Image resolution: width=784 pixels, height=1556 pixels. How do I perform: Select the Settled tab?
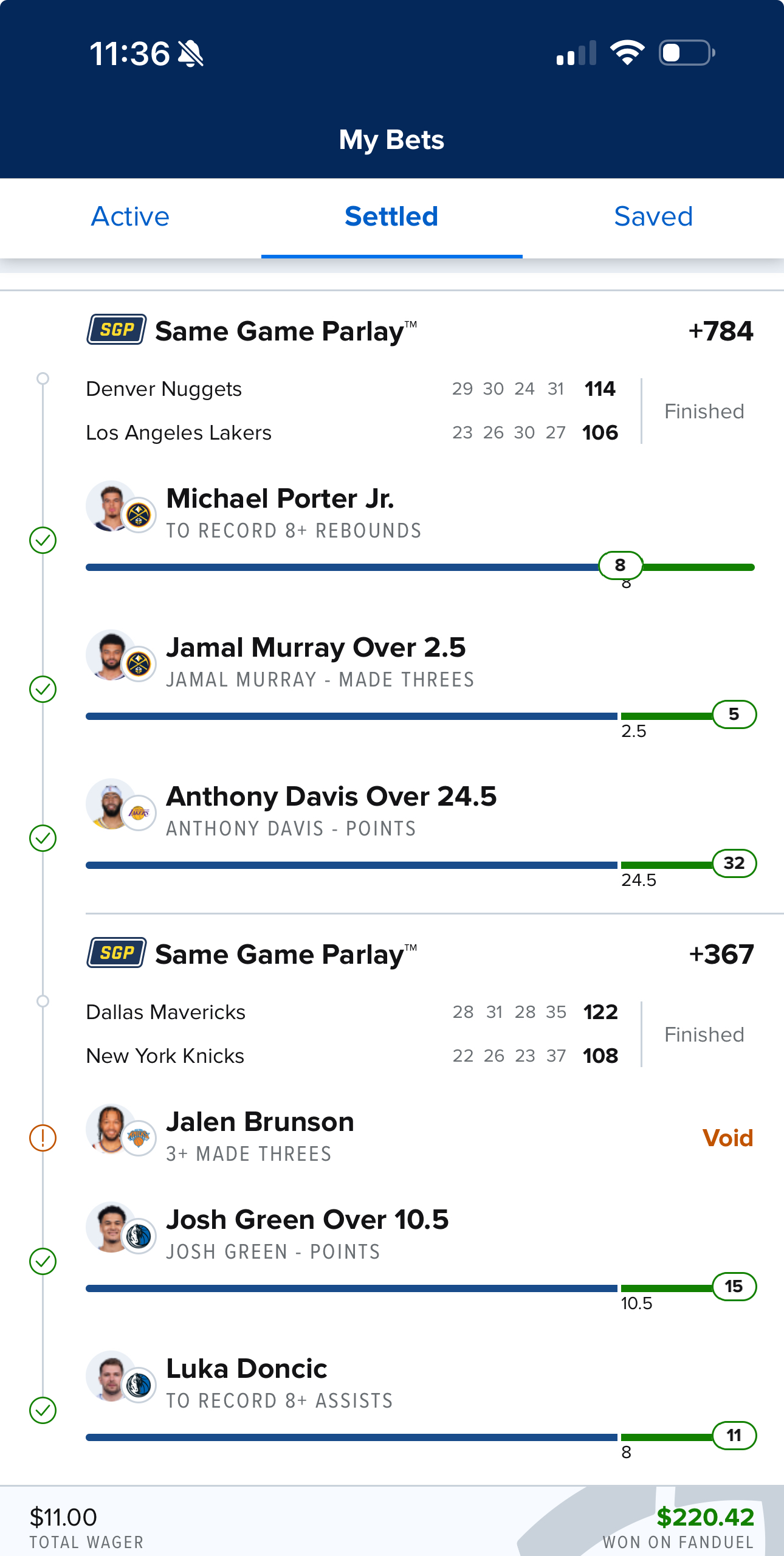point(391,216)
